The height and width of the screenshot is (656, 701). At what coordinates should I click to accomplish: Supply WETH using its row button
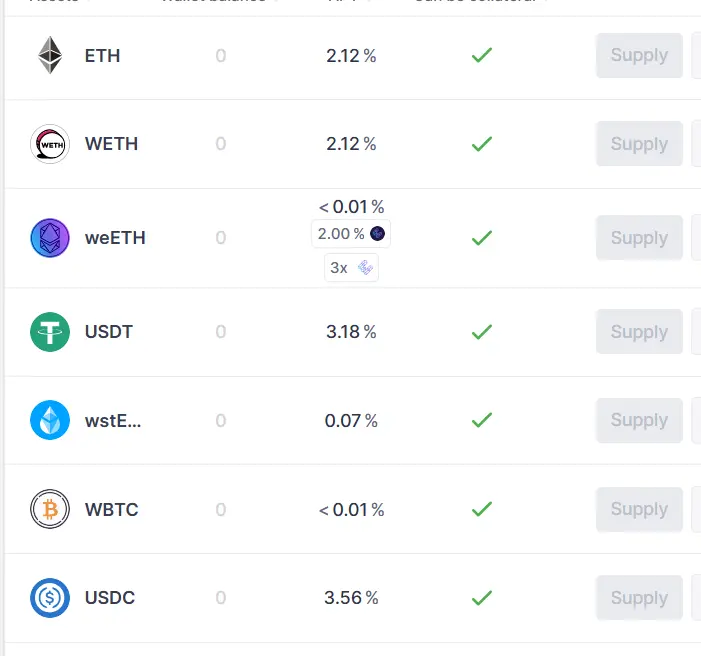[639, 144]
